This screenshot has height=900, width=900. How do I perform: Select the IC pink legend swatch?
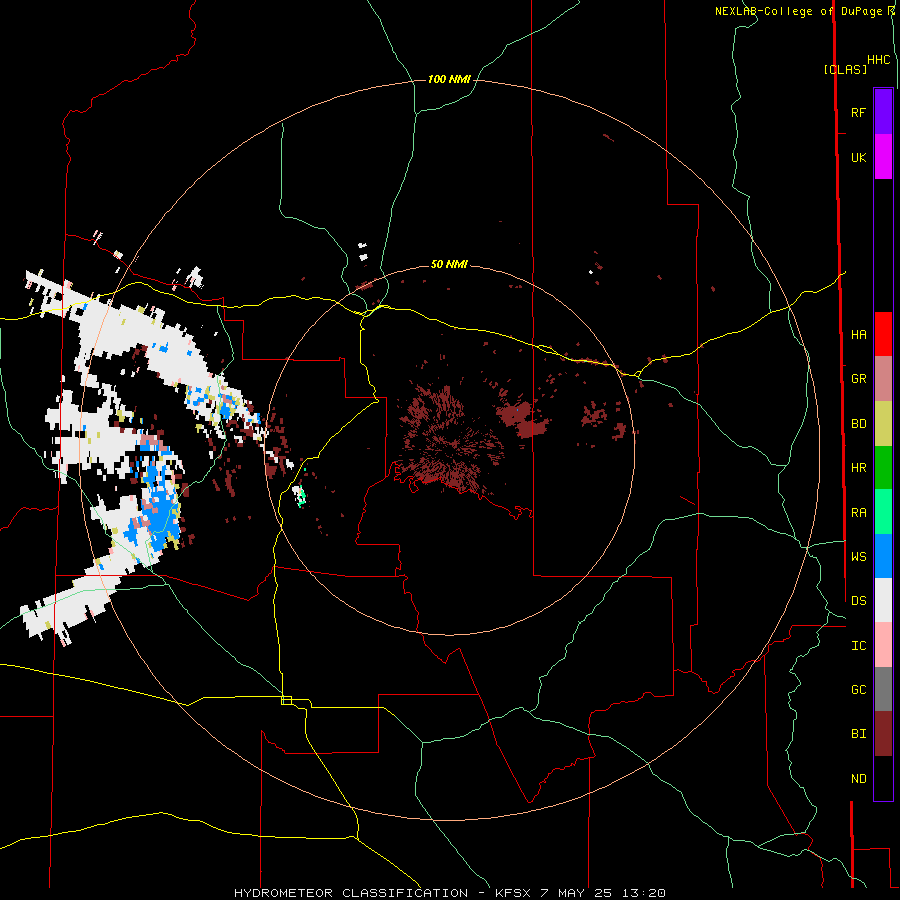click(883, 645)
